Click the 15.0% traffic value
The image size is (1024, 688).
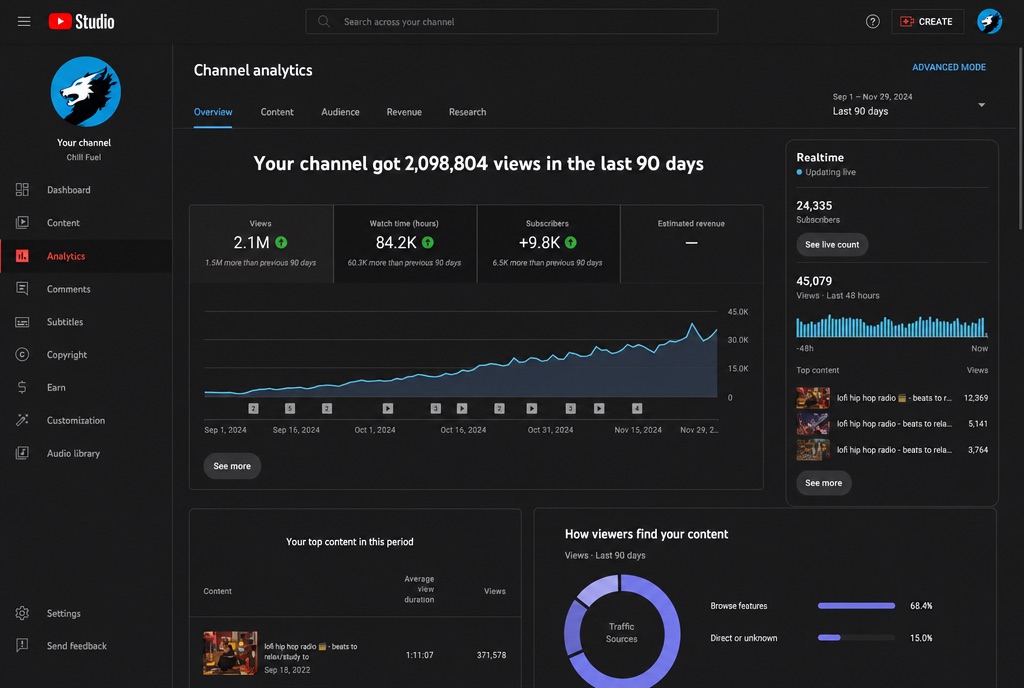tap(921, 638)
